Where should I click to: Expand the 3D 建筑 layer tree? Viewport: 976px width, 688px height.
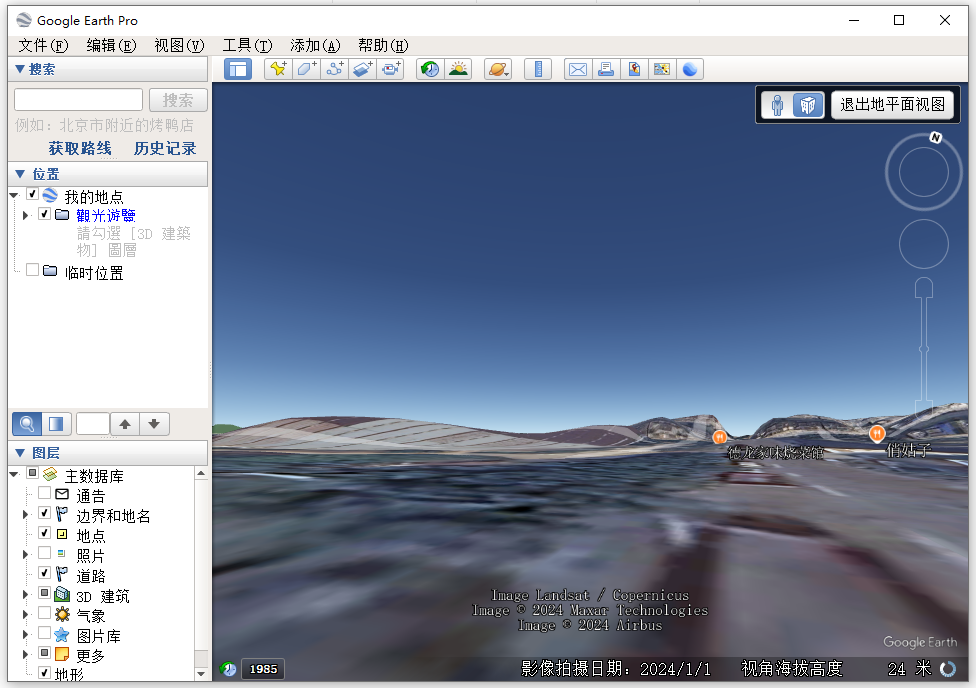pyautogui.click(x=26, y=595)
